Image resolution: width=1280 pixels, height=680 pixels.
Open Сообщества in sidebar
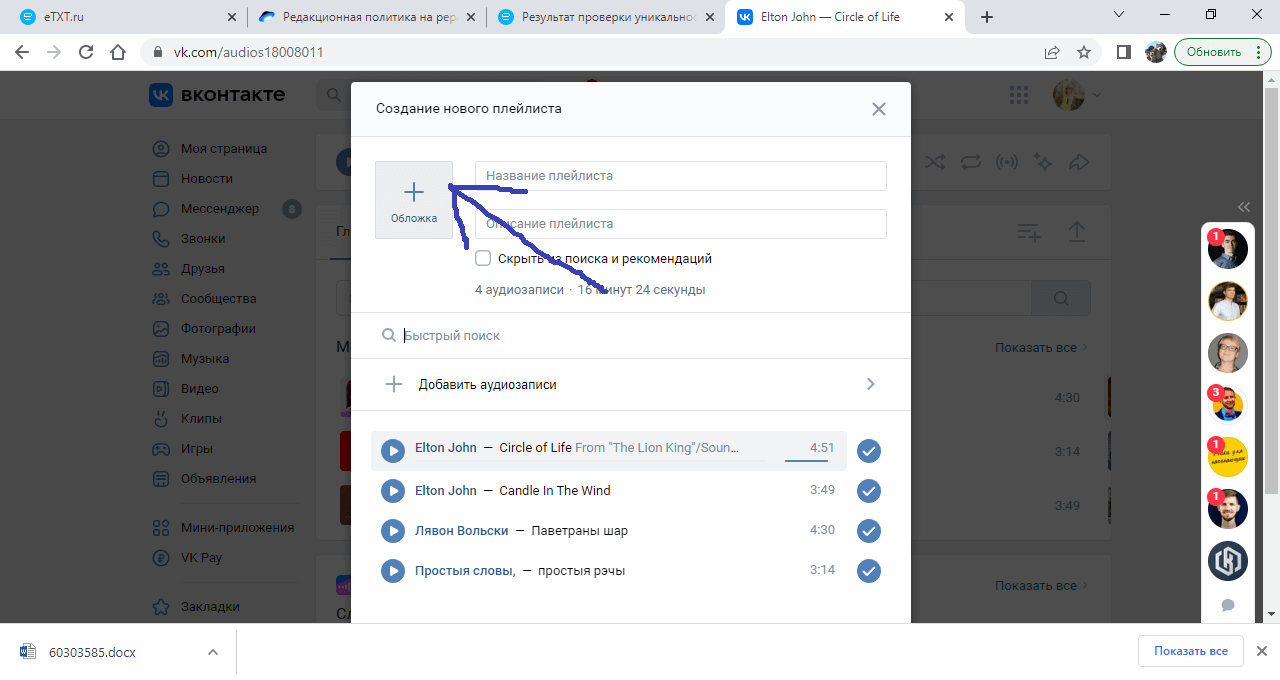point(218,299)
